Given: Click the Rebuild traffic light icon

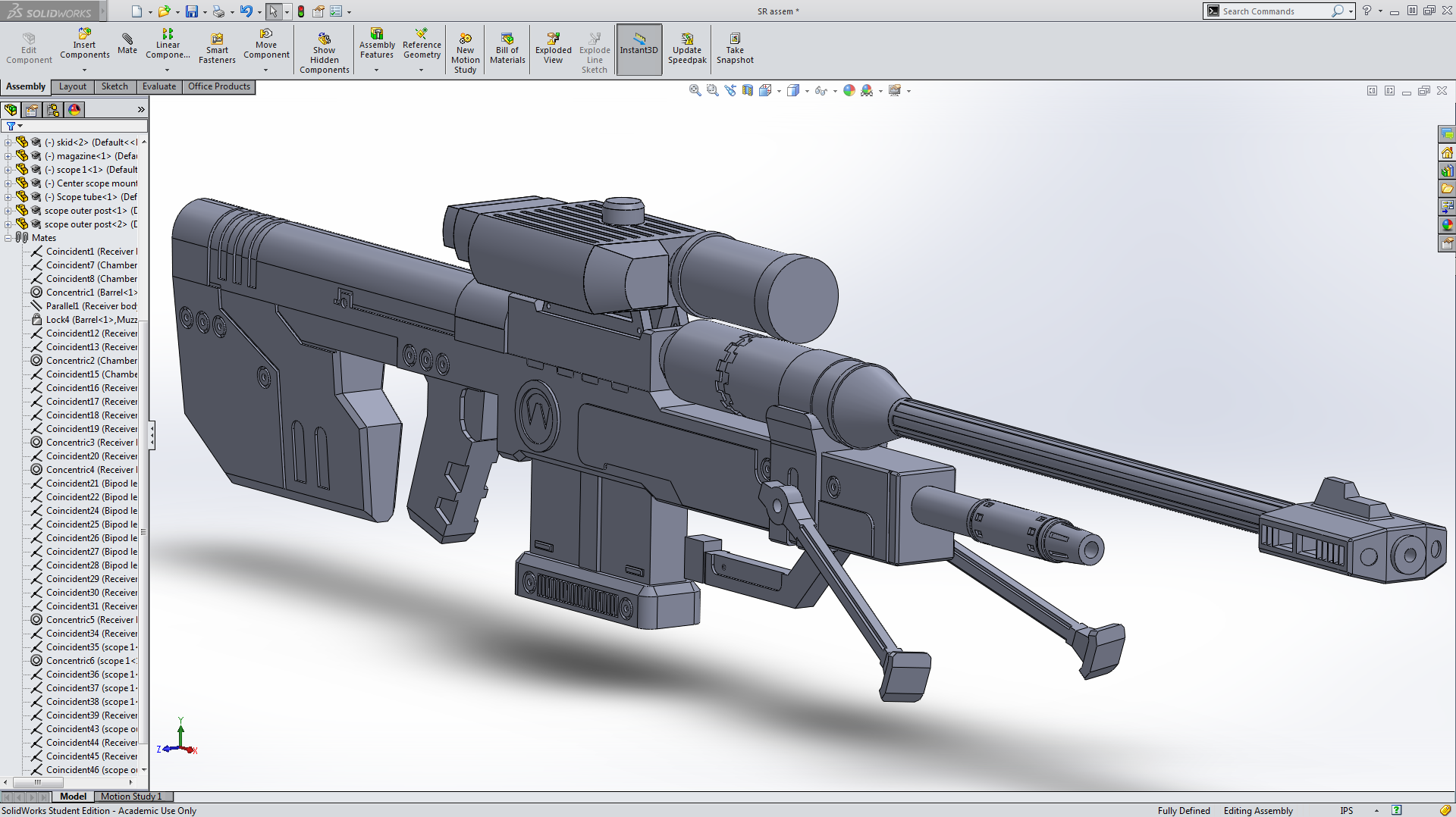Looking at the screenshot, I should [x=301, y=11].
